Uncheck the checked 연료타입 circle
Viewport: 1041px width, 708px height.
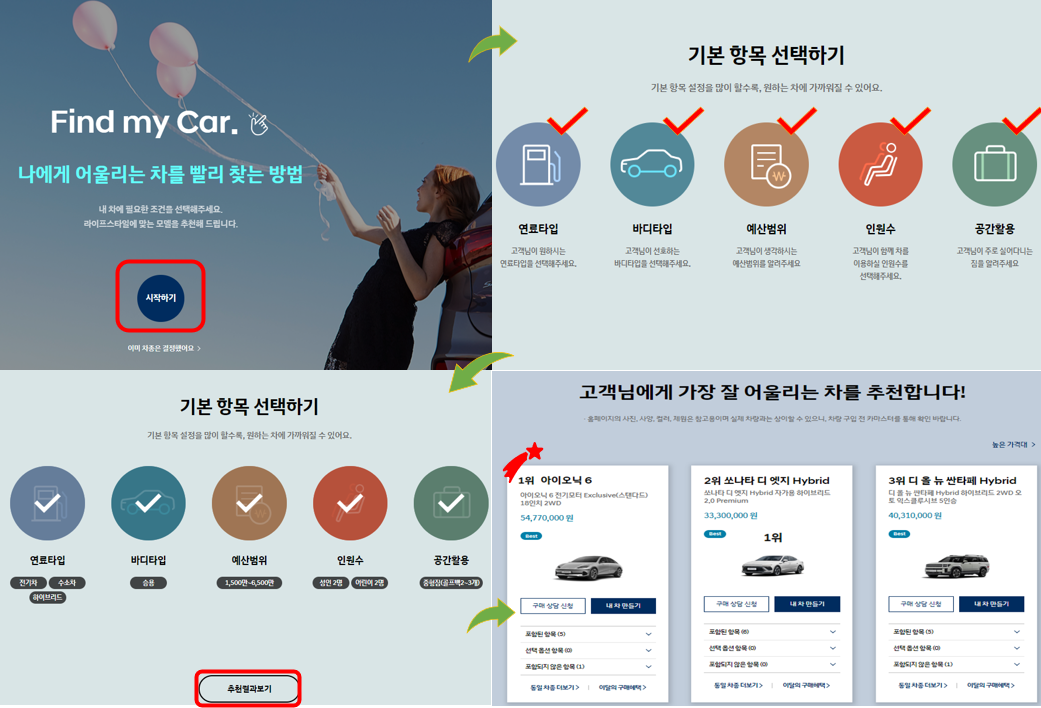[x=47, y=503]
